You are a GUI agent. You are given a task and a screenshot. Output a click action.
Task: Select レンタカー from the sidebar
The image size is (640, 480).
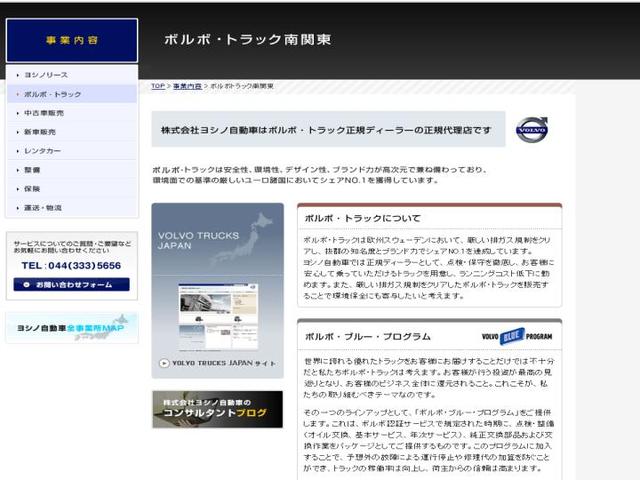[43, 151]
